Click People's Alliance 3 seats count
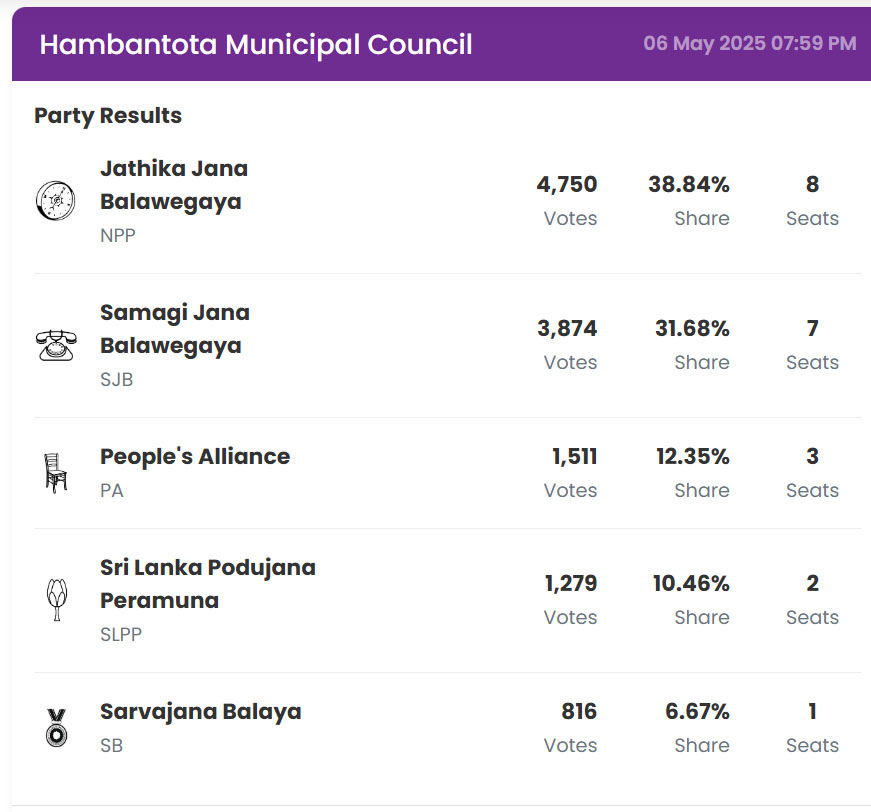The image size is (871, 812). pyautogui.click(x=812, y=456)
